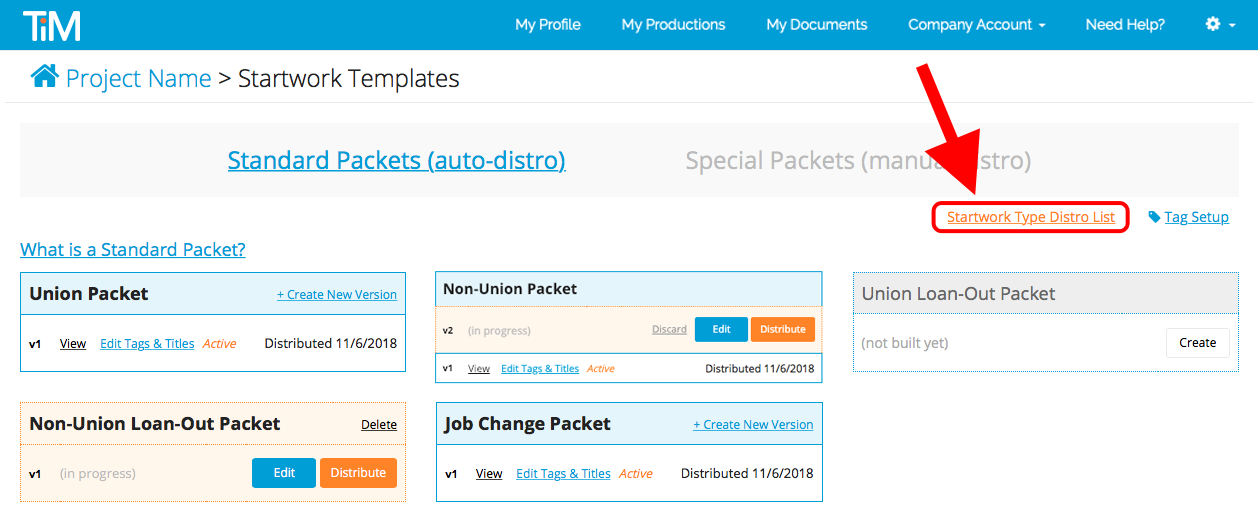The image size is (1258, 528).
Task: Click the Union Loan-Out Packet heading
Action: point(959,294)
